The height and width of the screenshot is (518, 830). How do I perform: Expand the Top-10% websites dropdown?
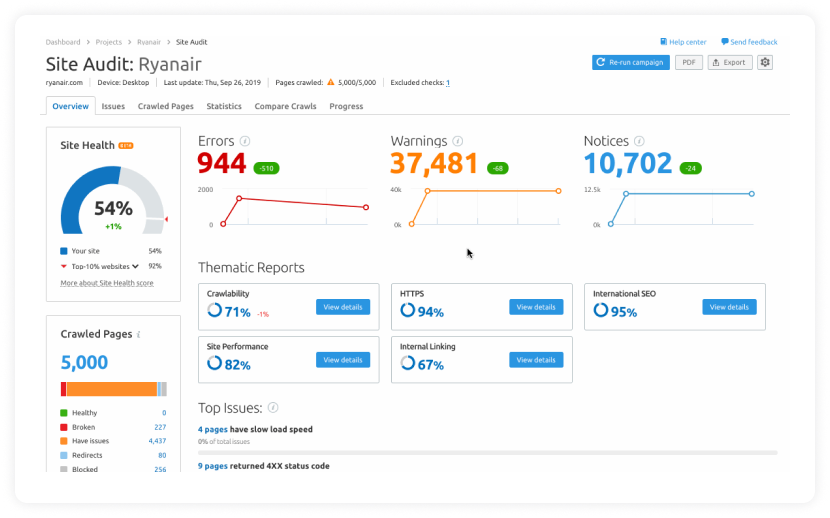(x=136, y=266)
